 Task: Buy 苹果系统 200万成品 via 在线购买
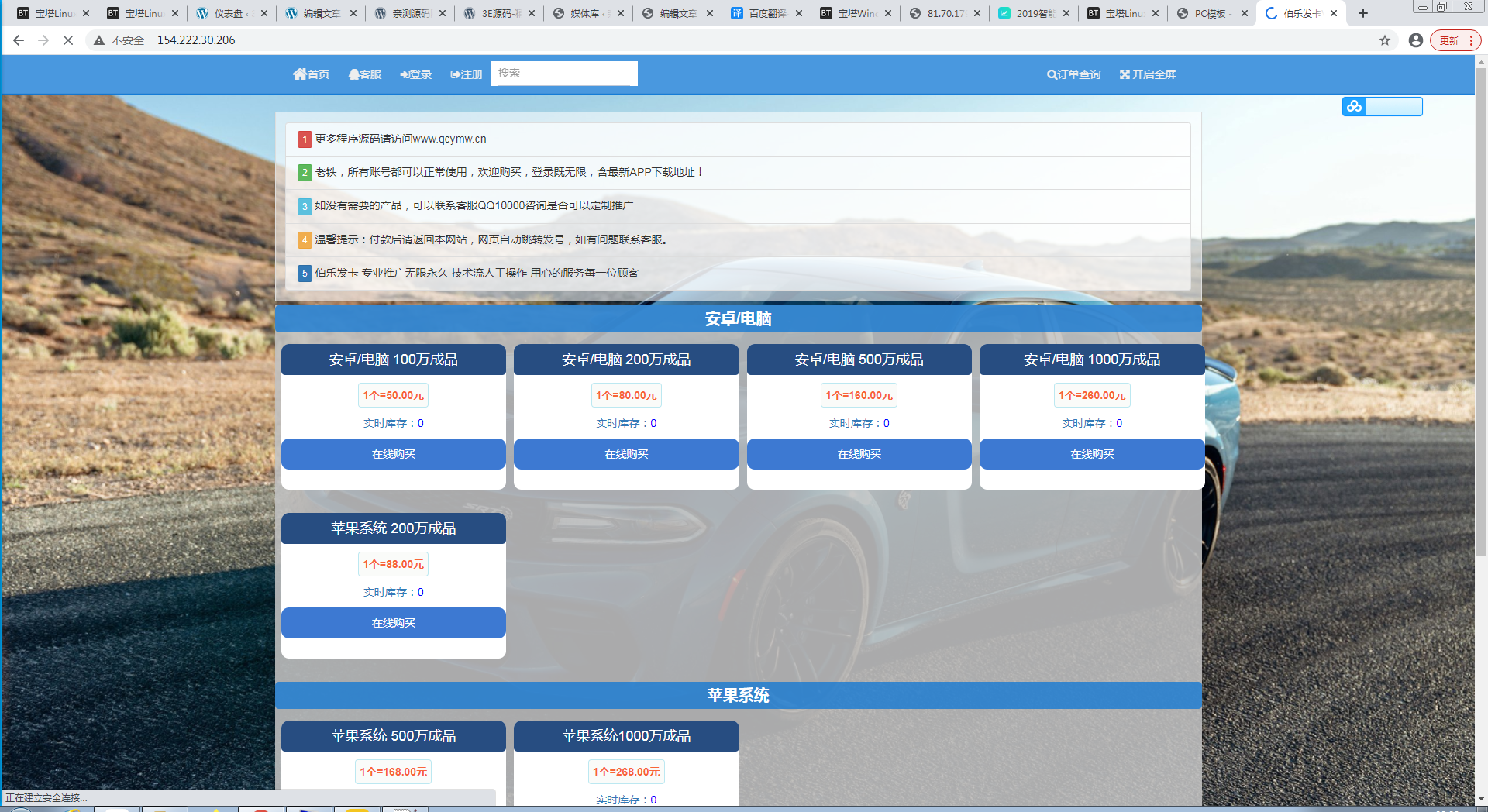pos(394,623)
